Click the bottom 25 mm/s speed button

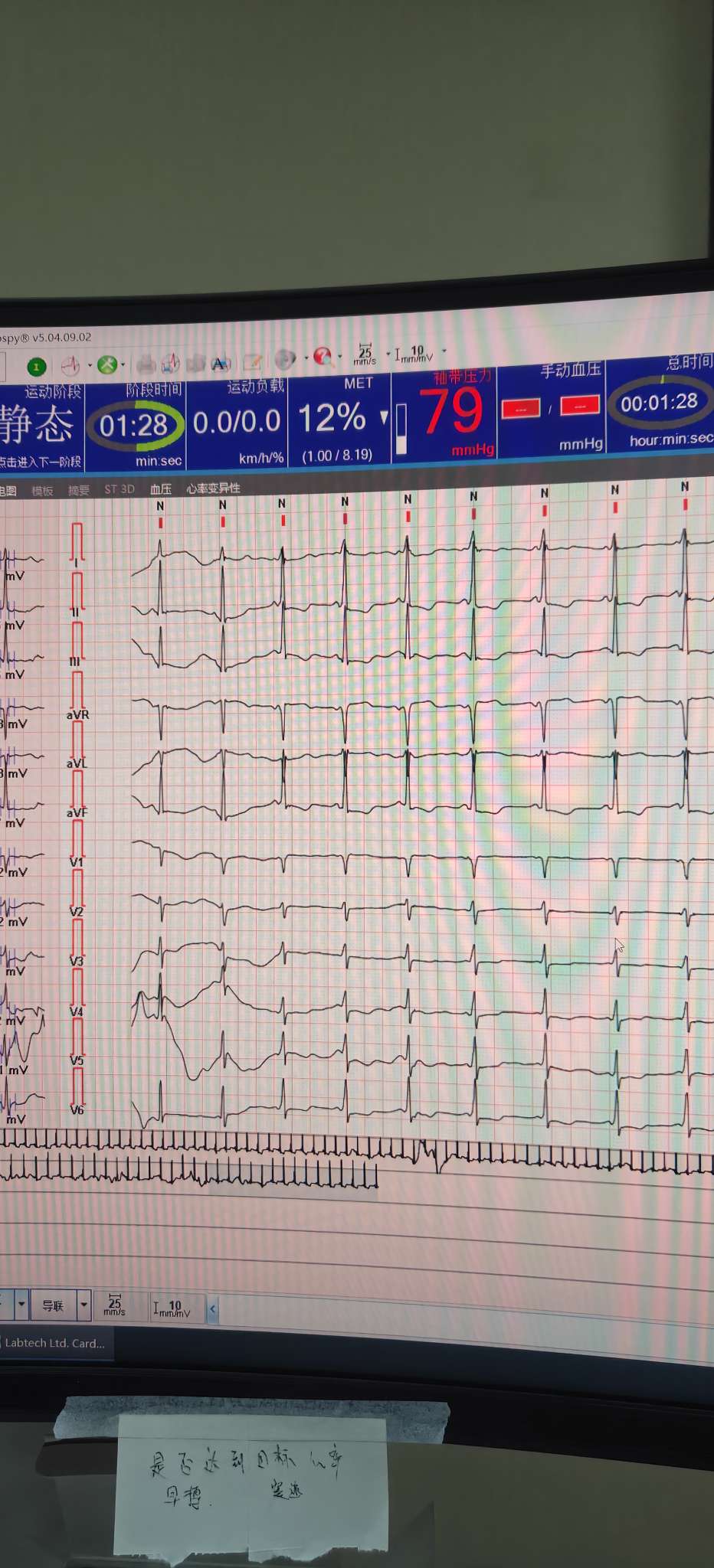tap(114, 1305)
